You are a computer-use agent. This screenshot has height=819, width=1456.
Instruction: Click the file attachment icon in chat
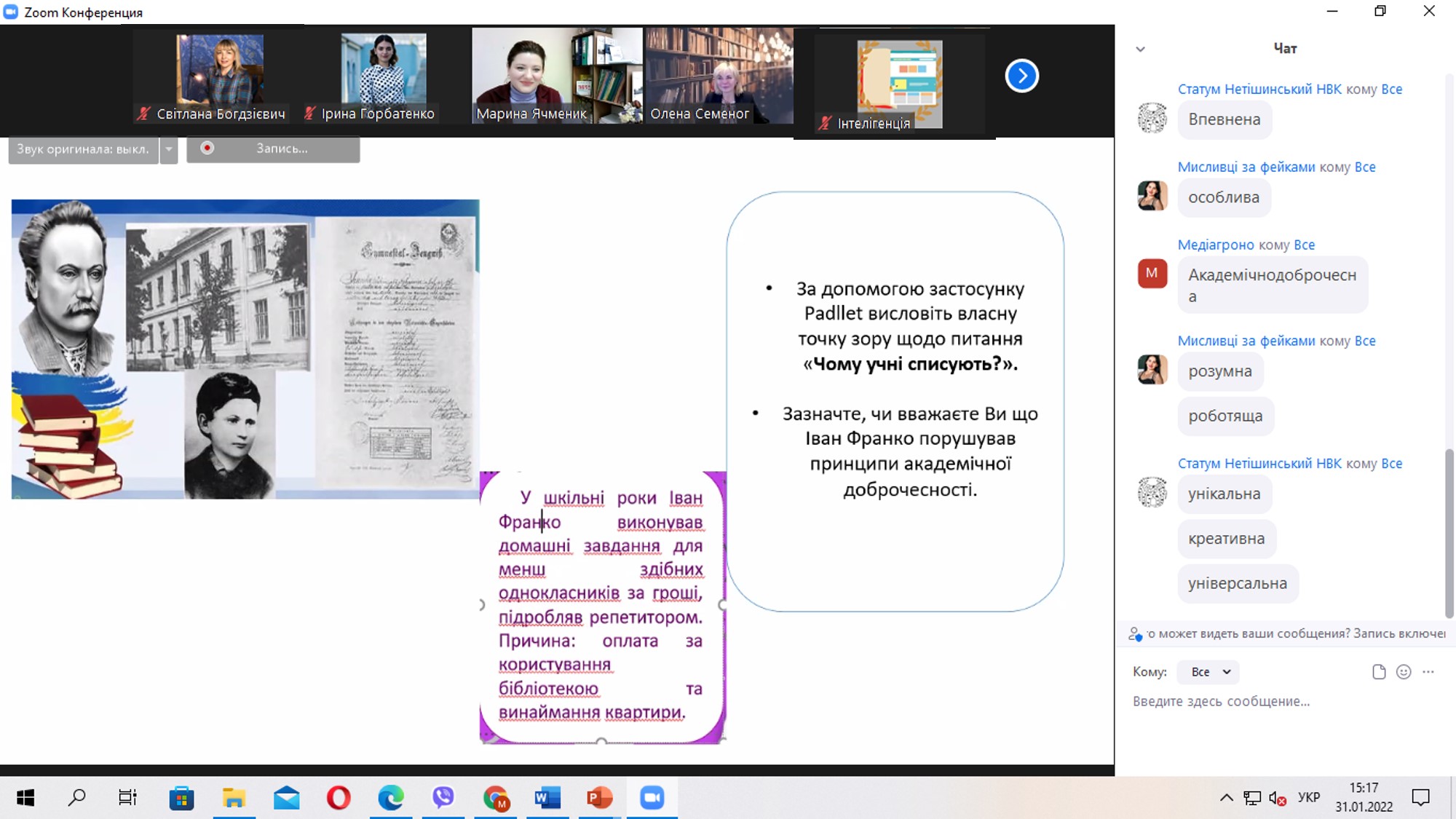pos(1378,672)
